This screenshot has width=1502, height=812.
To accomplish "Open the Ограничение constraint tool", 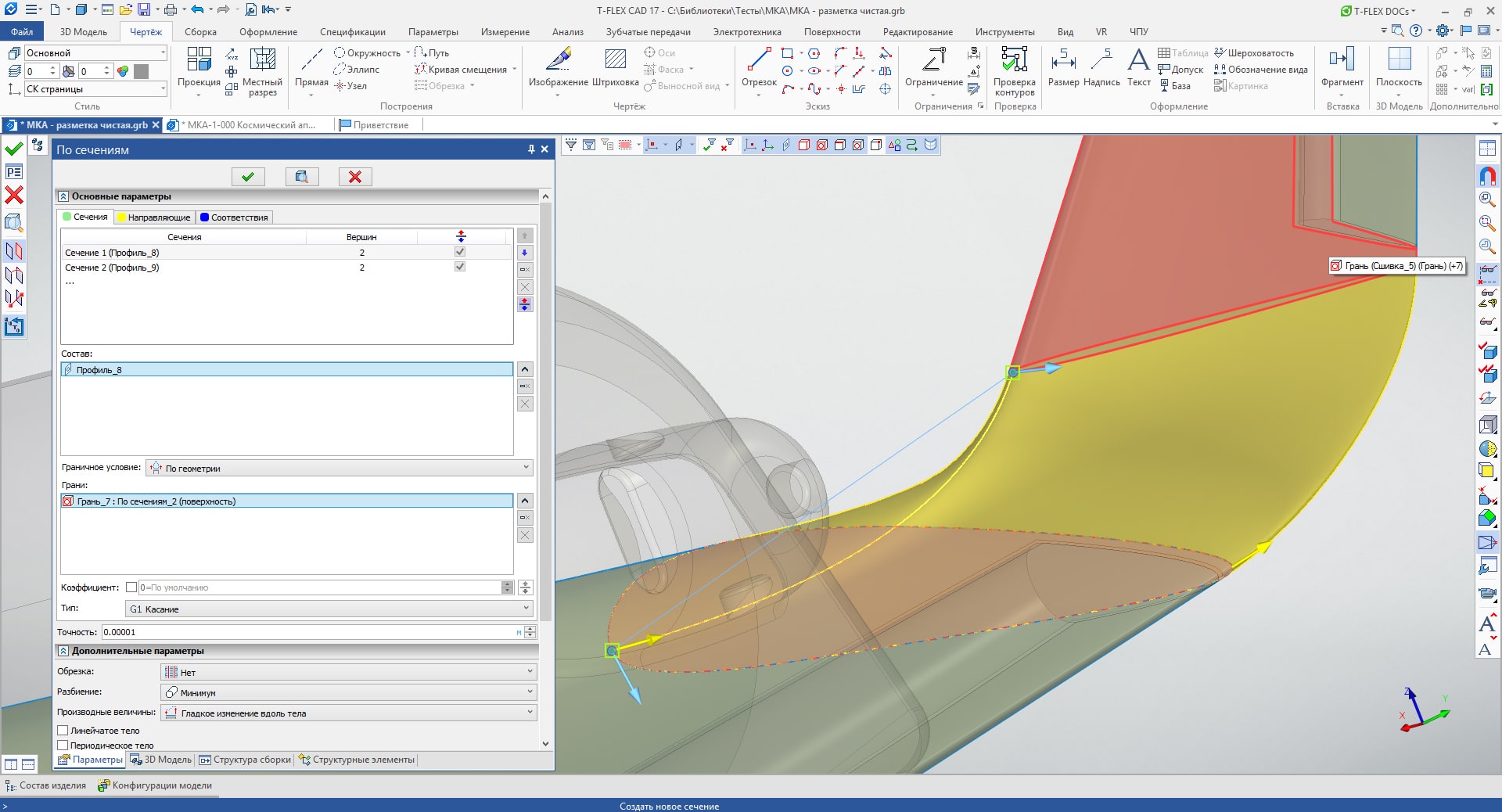I will [x=933, y=69].
